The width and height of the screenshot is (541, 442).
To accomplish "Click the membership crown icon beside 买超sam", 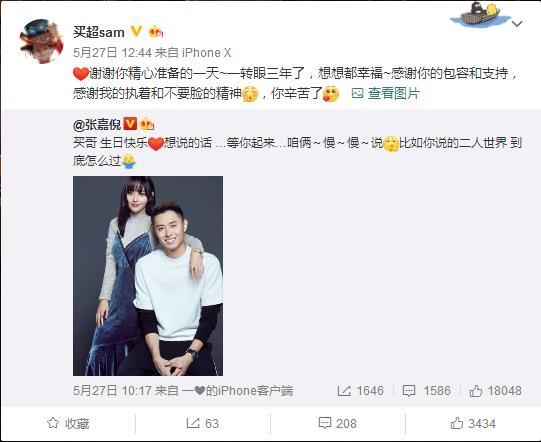I will click(155, 32).
